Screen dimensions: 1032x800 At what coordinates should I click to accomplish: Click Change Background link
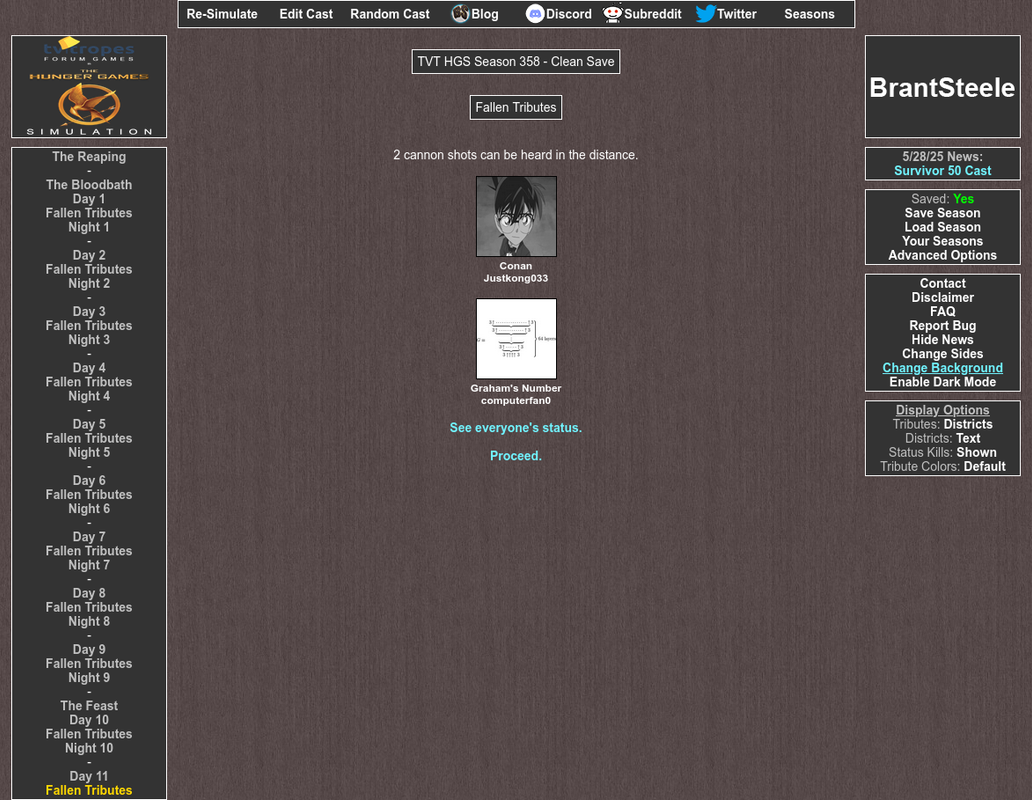coord(942,368)
